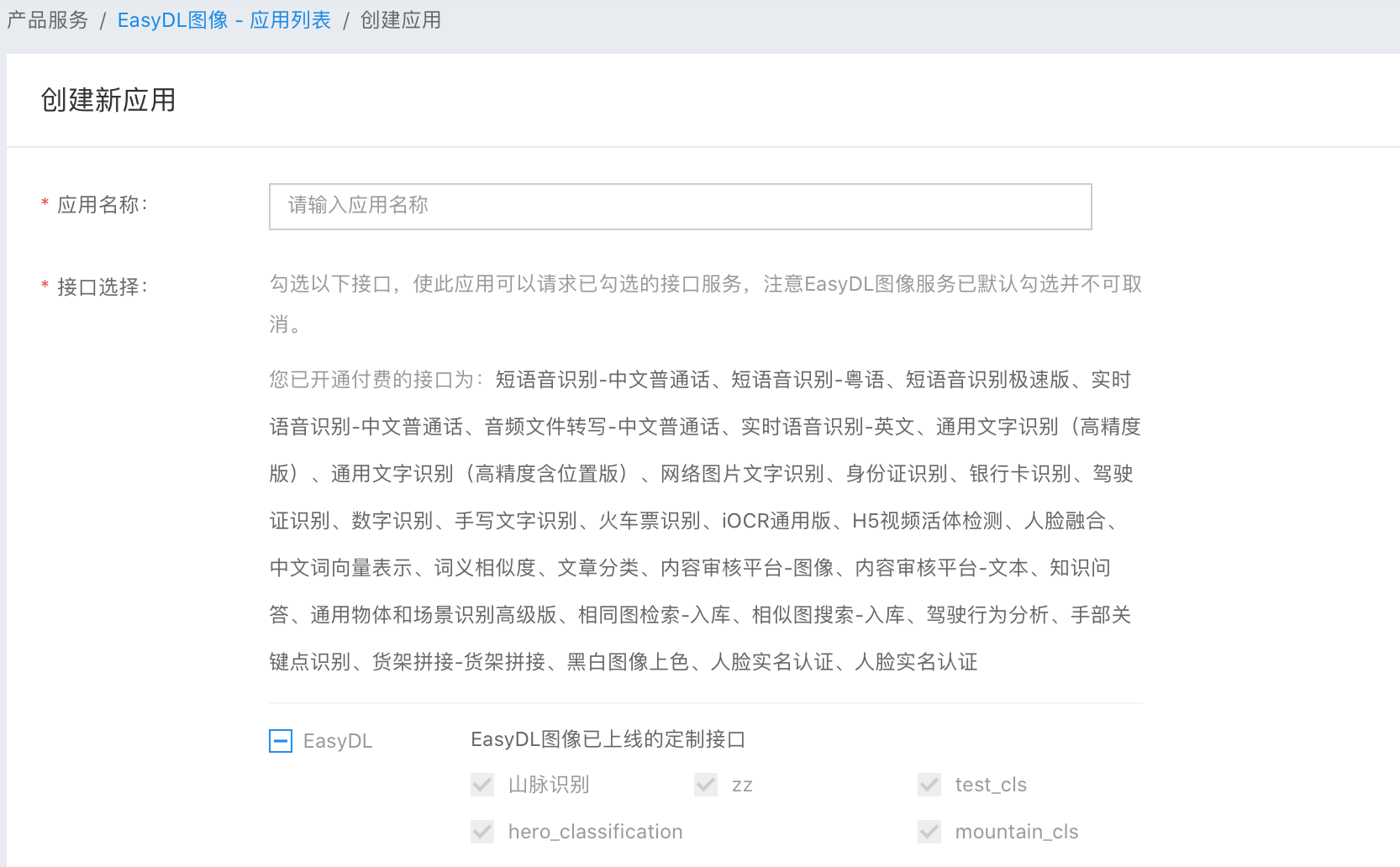Image resolution: width=1400 pixels, height=867 pixels.
Task: Click the EasyDL group label text
Action: (338, 741)
